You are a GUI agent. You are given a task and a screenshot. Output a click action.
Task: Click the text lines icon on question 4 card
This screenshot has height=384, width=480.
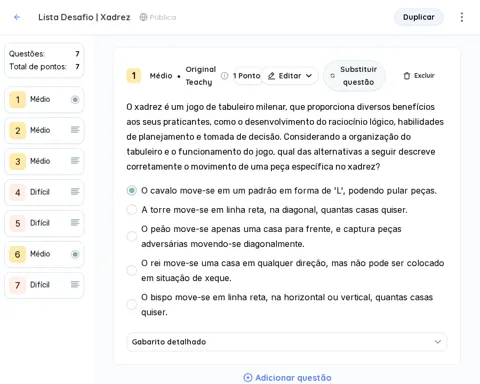coord(75,191)
